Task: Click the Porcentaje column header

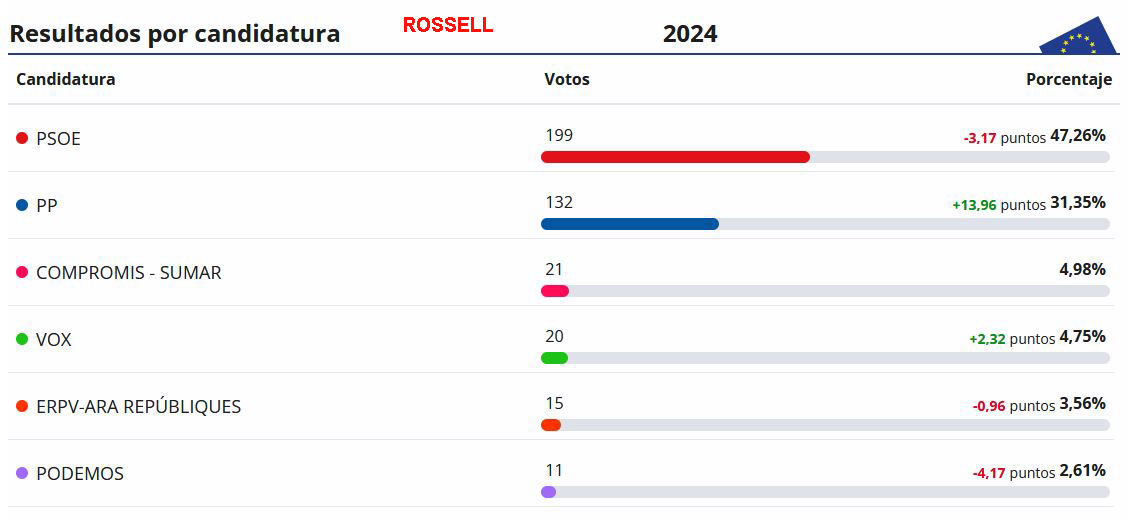Action: (1069, 80)
